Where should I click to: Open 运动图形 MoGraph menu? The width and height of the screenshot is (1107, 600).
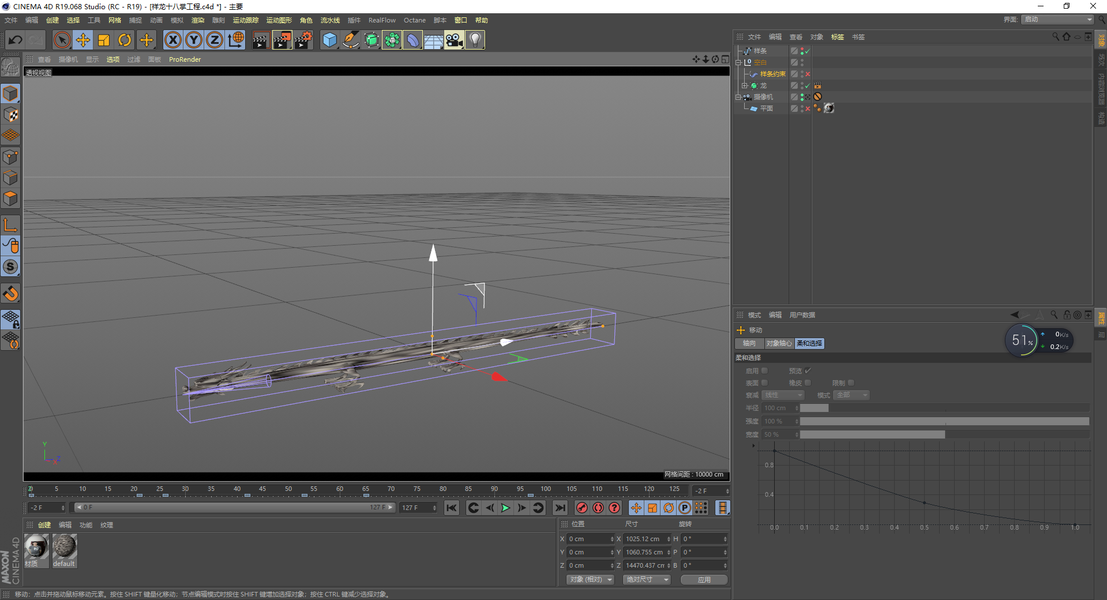tap(279, 20)
